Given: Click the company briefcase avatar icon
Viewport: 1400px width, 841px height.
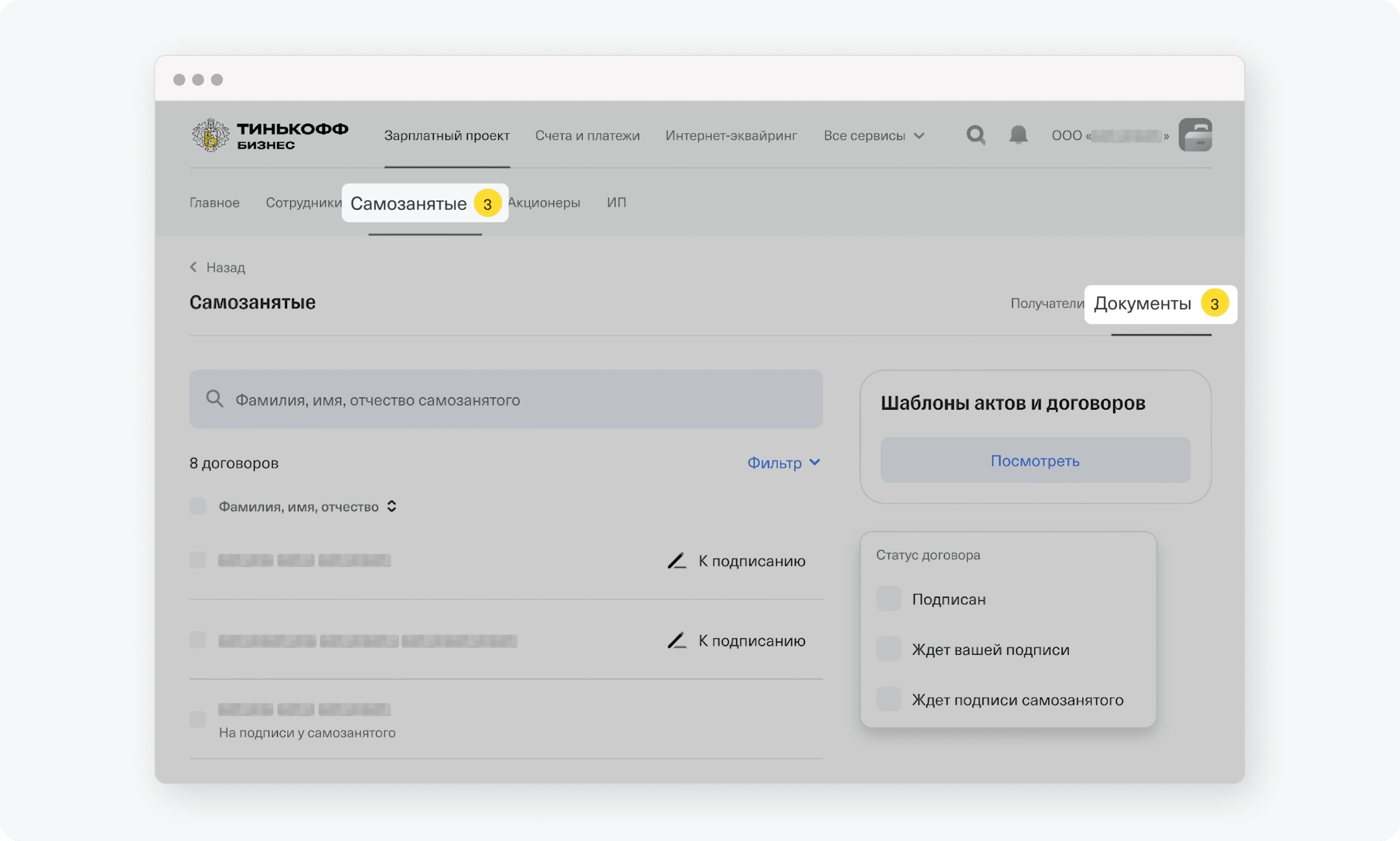Looking at the screenshot, I should tap(1195, 135).
